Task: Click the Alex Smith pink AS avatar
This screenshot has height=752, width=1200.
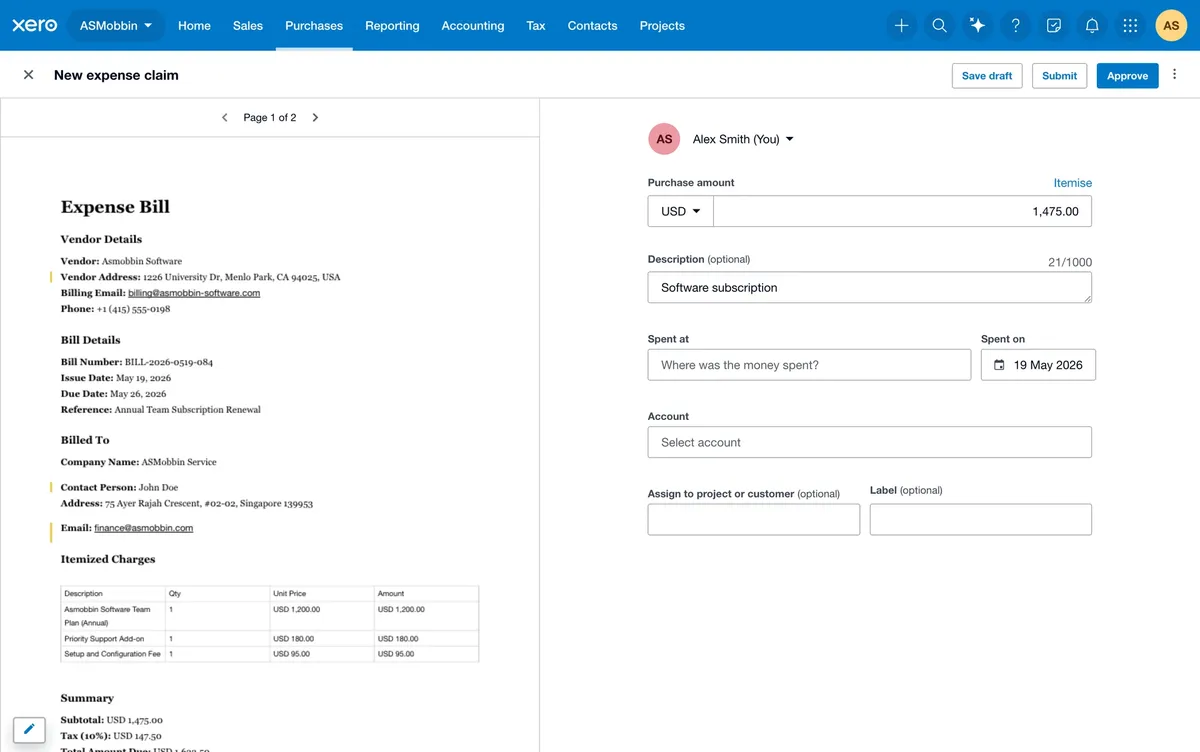Action: point(664,139)
